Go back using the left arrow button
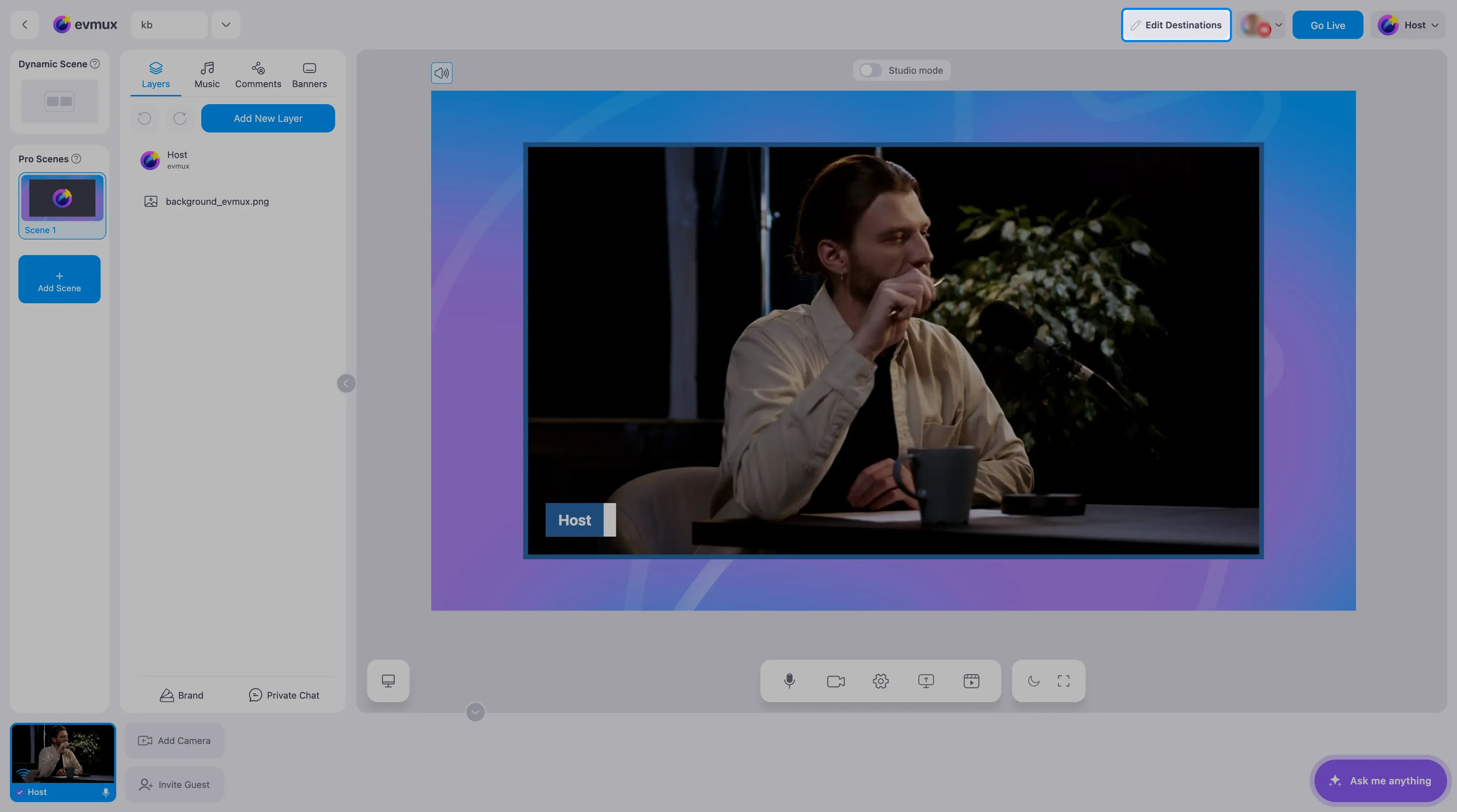Screen dimensions: 1457x812 coord(24,25)
